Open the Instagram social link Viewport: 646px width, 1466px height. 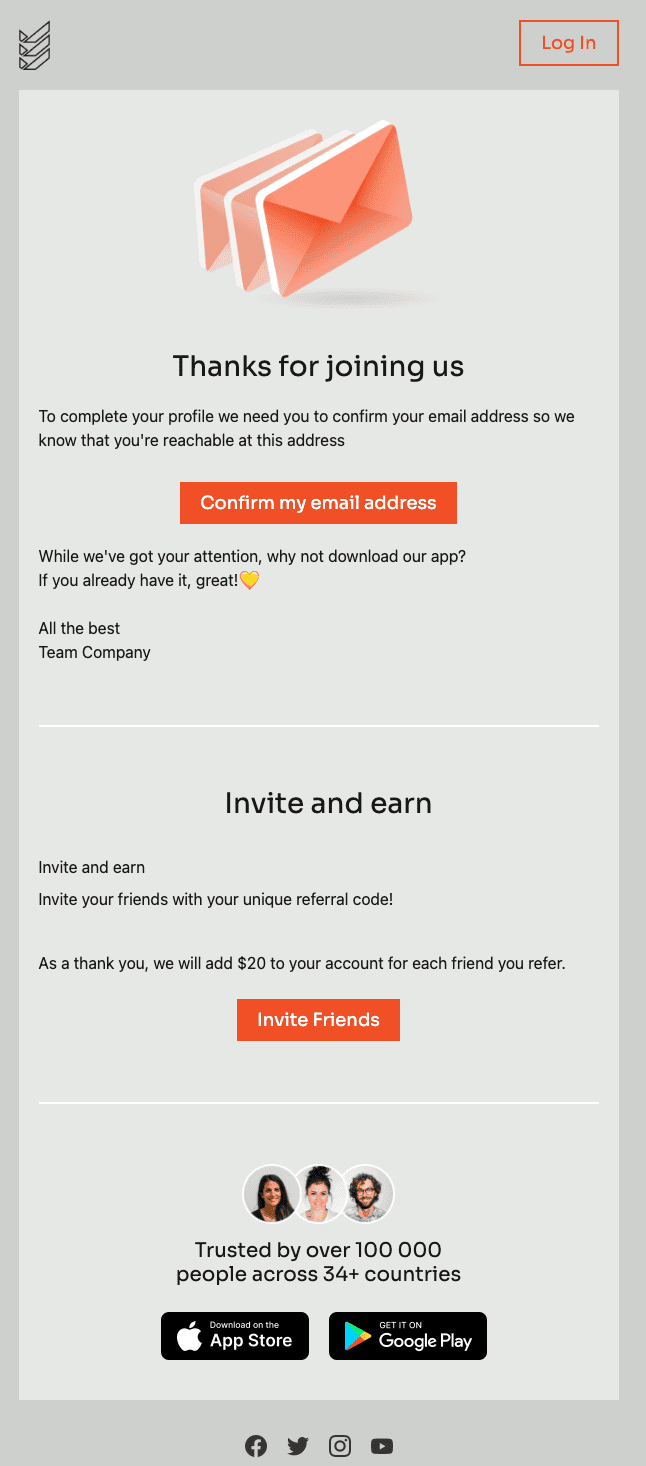pos(340,1446)
